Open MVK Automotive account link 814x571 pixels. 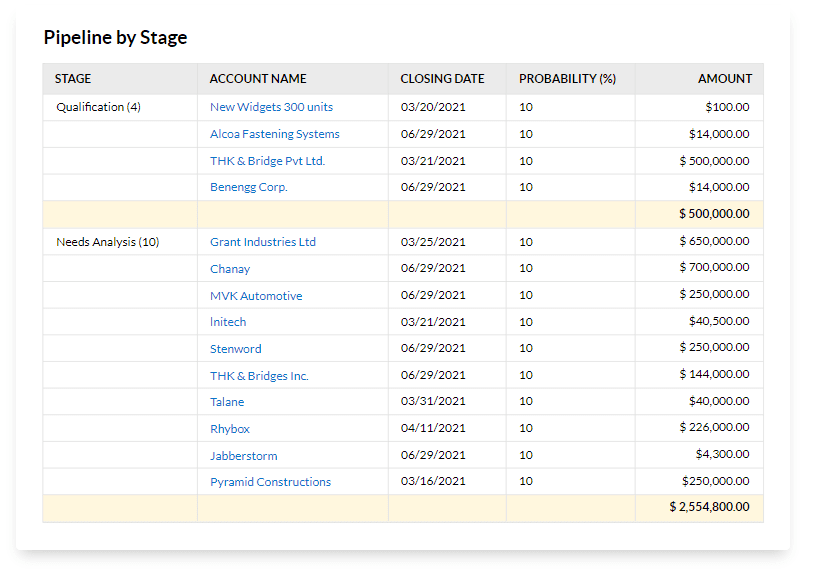[x=256, y=296]
